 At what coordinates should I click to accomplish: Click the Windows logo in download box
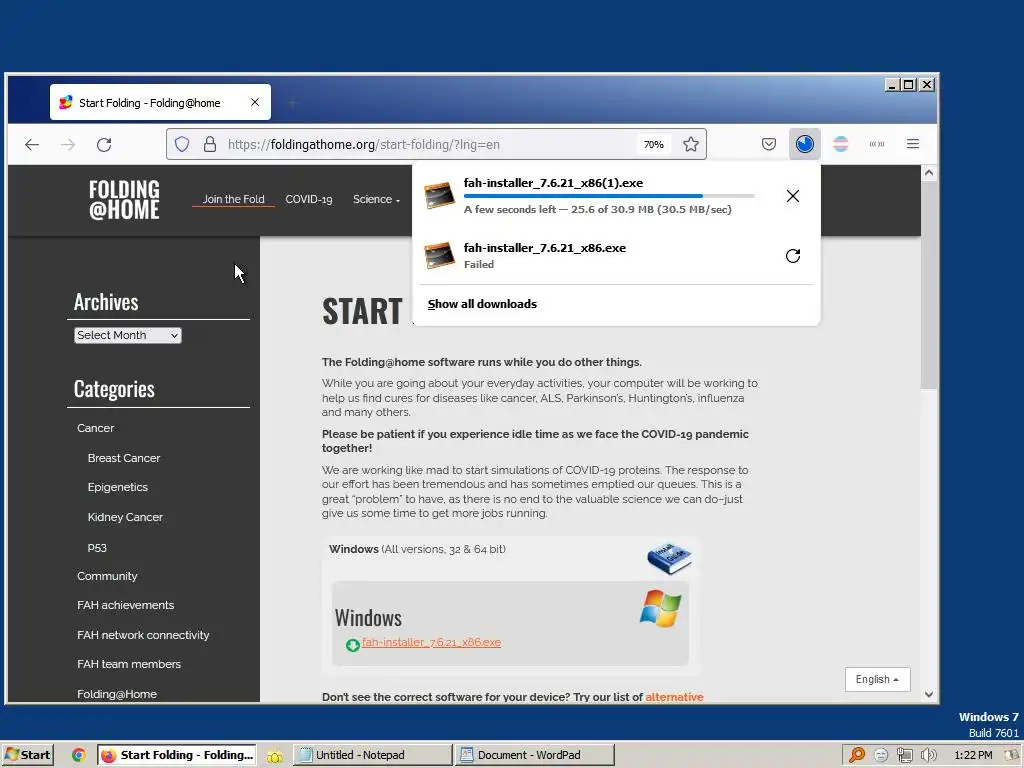660,608
